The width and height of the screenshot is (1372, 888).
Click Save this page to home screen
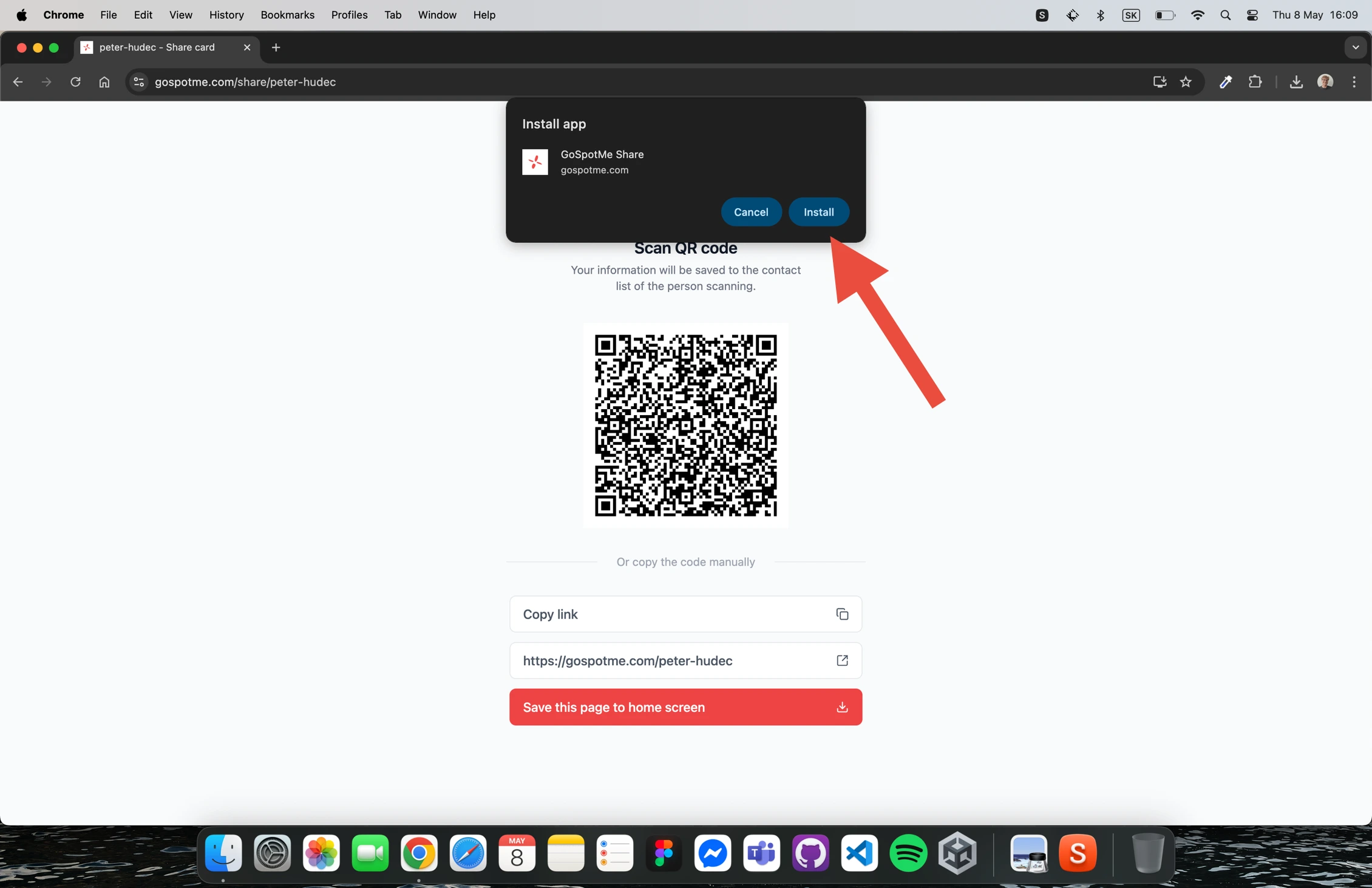(x=685, y=707)
